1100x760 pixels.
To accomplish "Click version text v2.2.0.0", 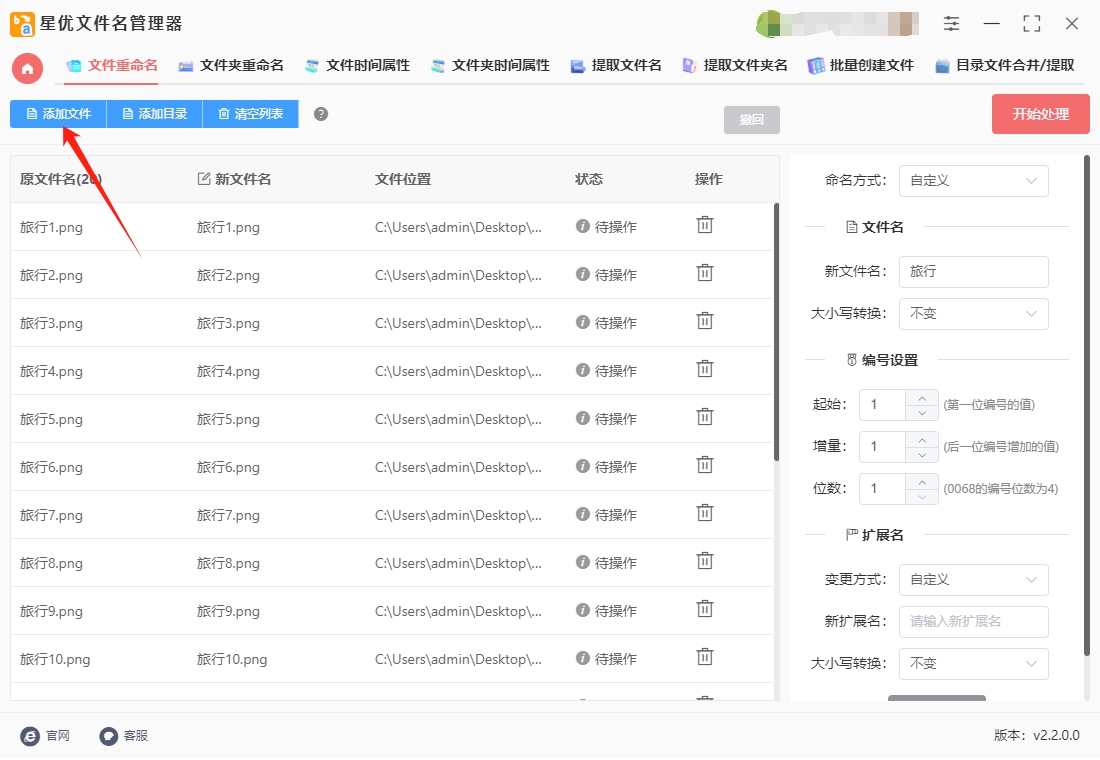I will pyautogui.click(x=1057, y=735).
